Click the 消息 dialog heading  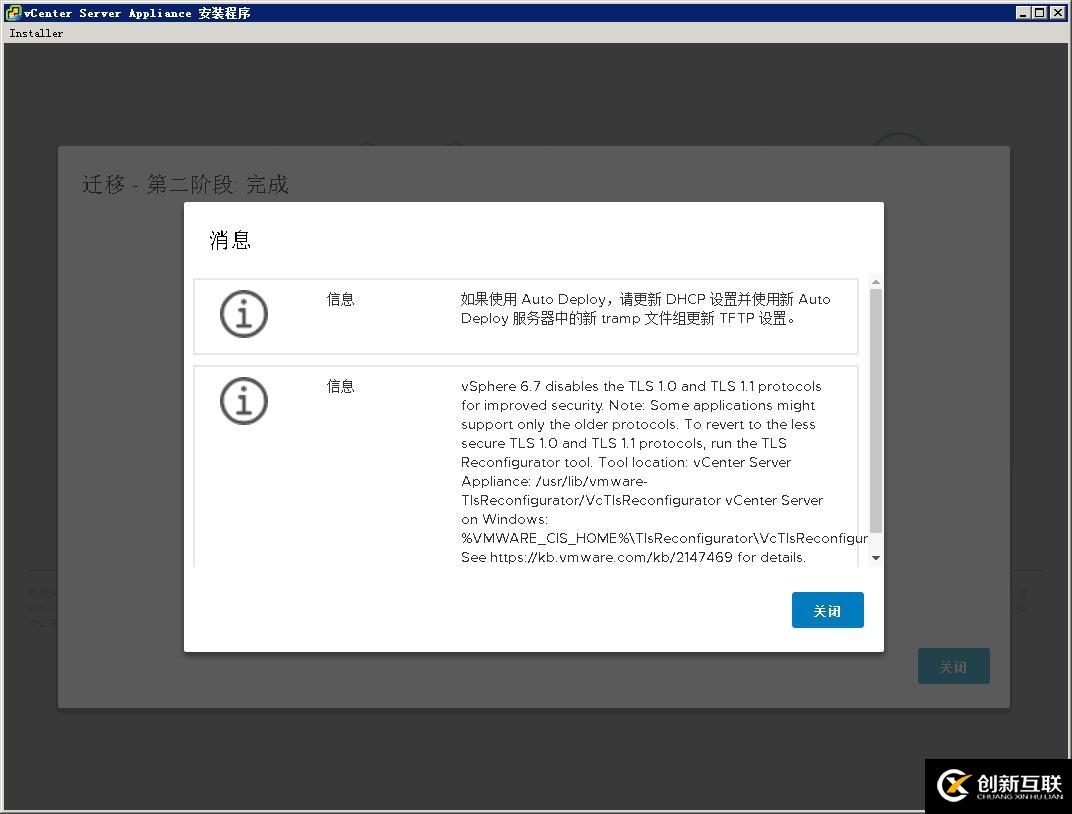pyautogui.click(x=230, y=240)
